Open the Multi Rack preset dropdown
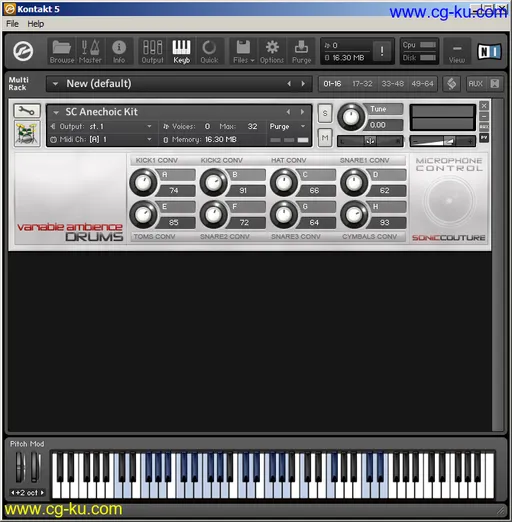 [x=55, y=84]
